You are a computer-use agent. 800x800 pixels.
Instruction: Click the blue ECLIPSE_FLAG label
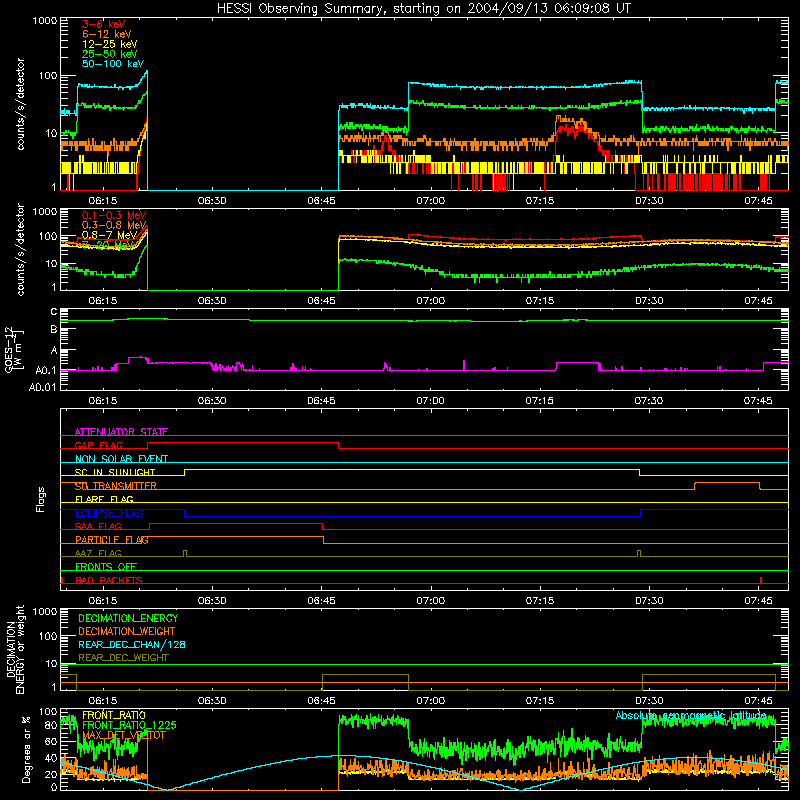[109, 513]
